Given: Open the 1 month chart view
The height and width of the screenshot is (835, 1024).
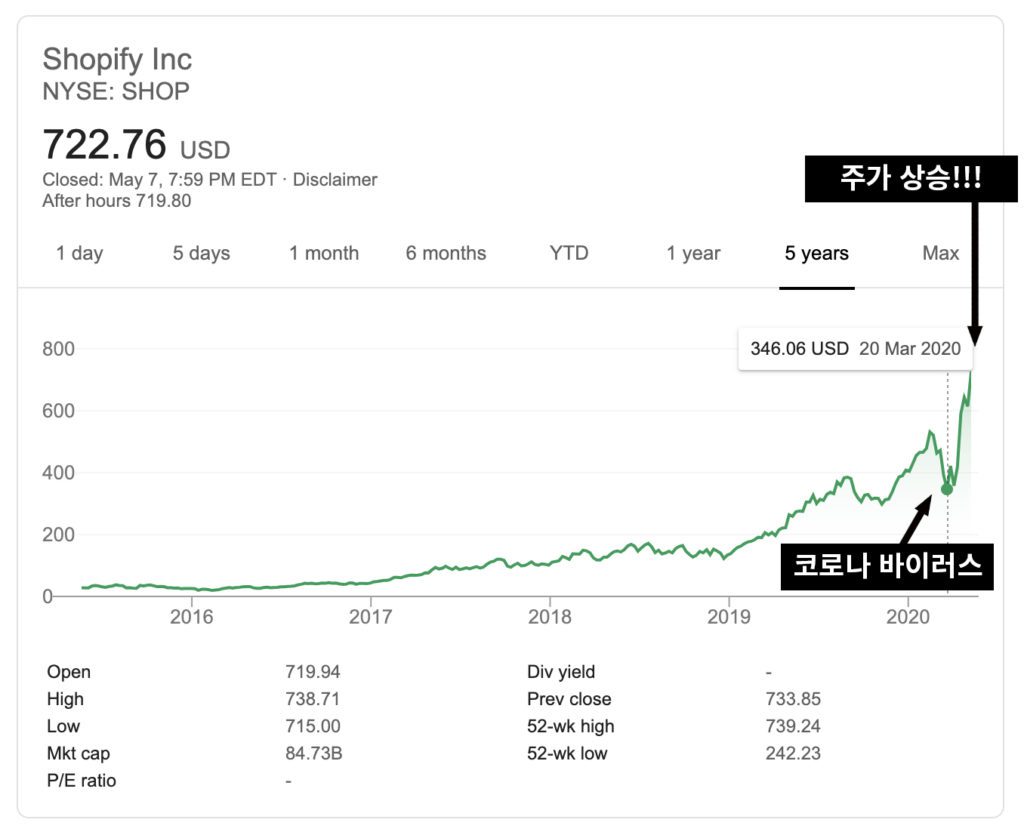Looking at the screenshot, I should tap(324, 254).
